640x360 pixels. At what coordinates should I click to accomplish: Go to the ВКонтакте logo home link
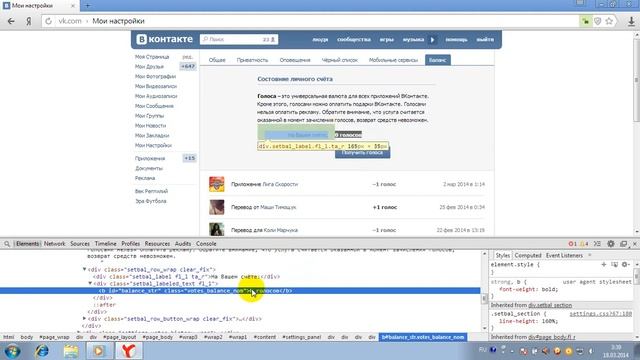point(164,39)
